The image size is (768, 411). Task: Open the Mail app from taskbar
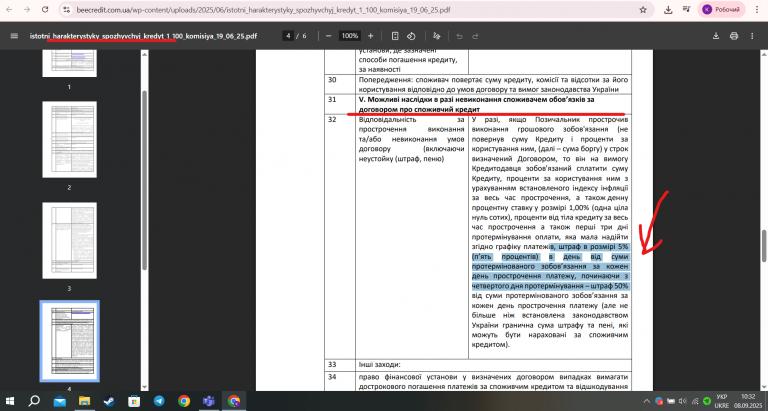(x=60, y=401)
